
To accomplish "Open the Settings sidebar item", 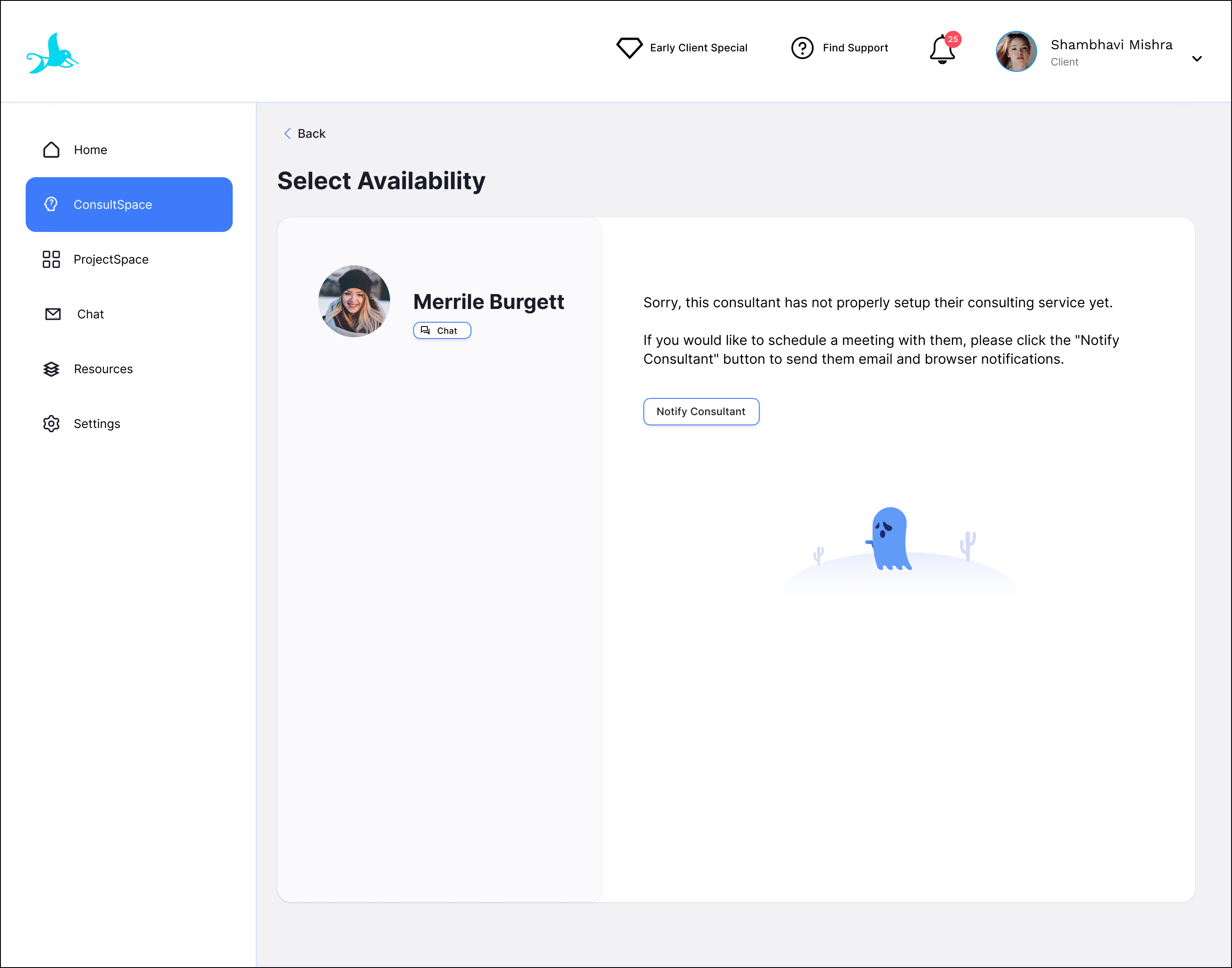I will pyautogui.click(x=97, y=424).
